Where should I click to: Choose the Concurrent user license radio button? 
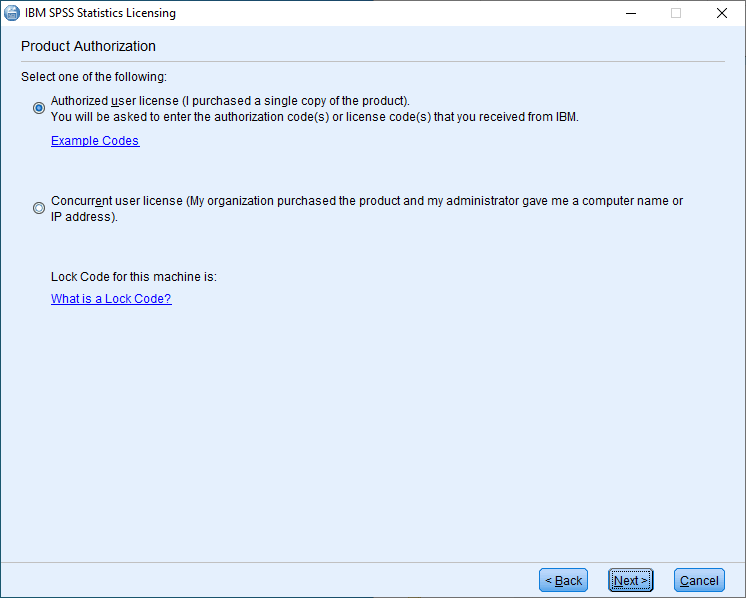(39, 208)
